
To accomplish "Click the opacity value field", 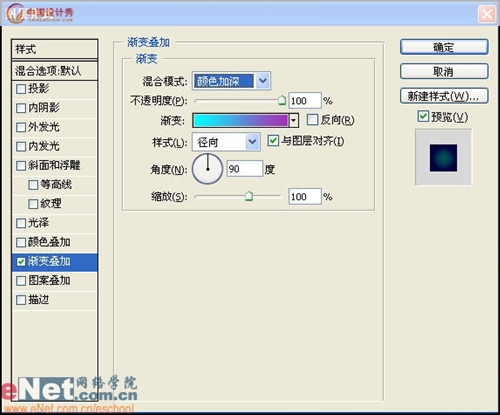I will click(305, 101).
